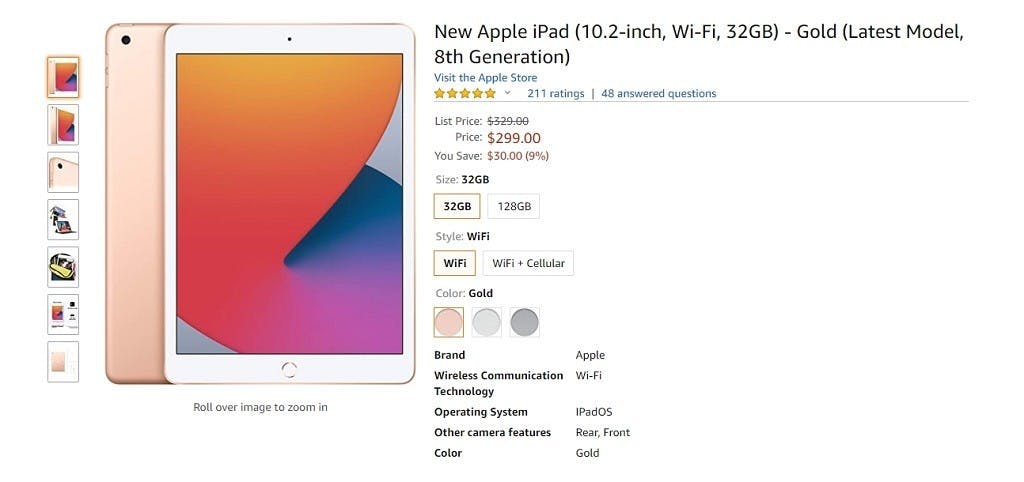The image size is (1024, 482).
Task: Select the first iPad front thumbnail
Action: click(63, 77)
